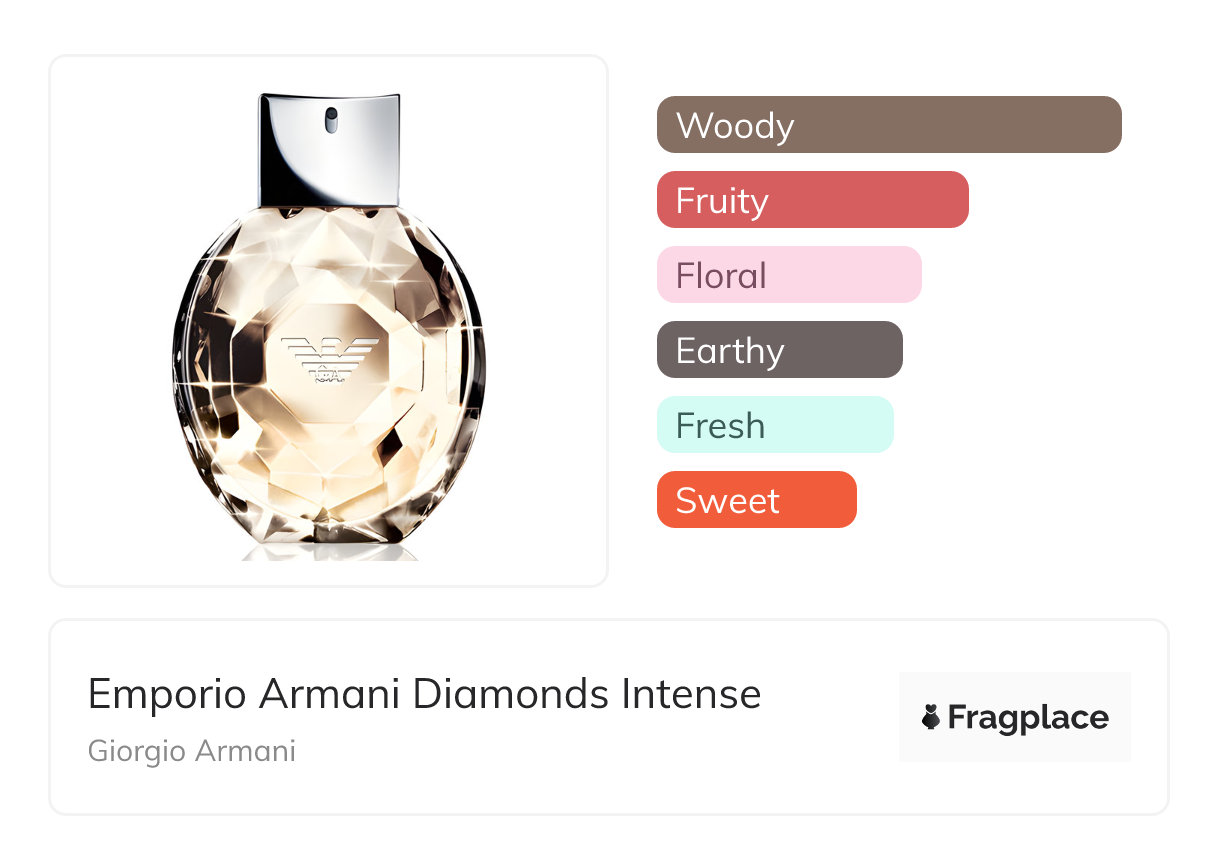Click the "Sweet" text label
The width and height of the screenshot is (1218, 864).
(x=727, y=500)
